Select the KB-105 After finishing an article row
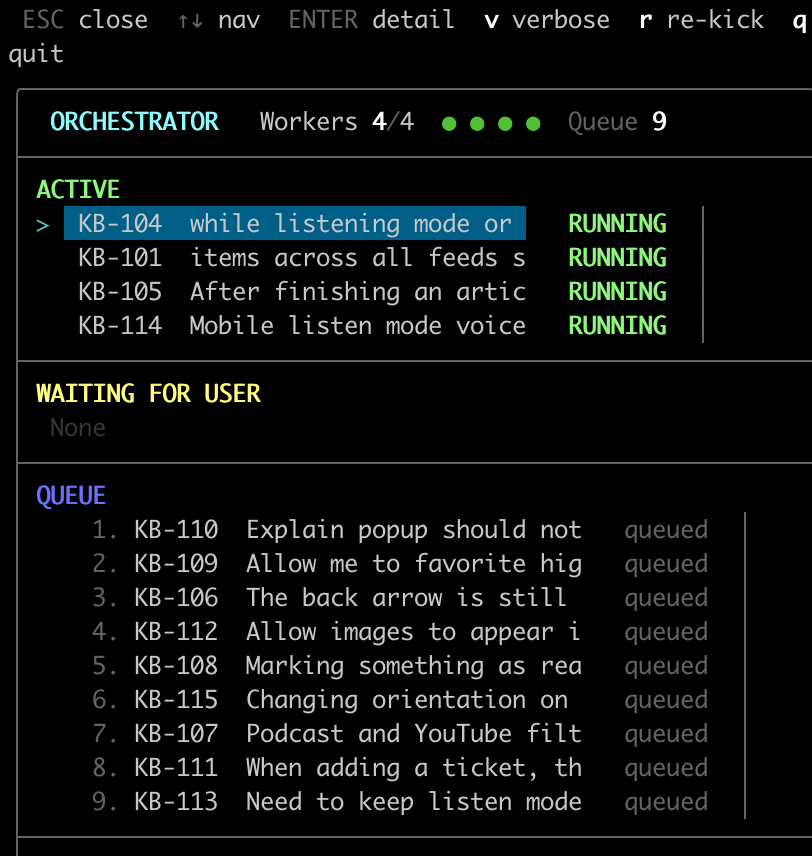Screen dimensions: 812x856 tap(301, 292)
